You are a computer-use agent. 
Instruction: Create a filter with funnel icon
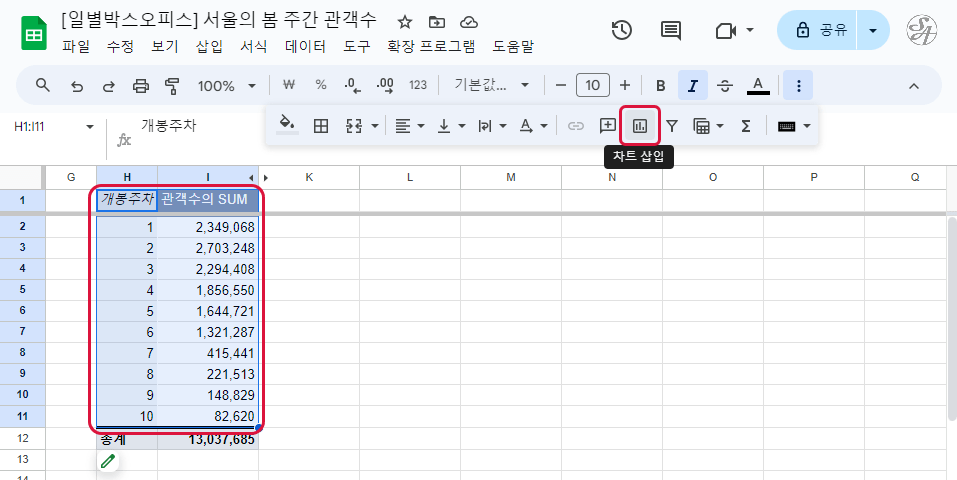[672, 126]
